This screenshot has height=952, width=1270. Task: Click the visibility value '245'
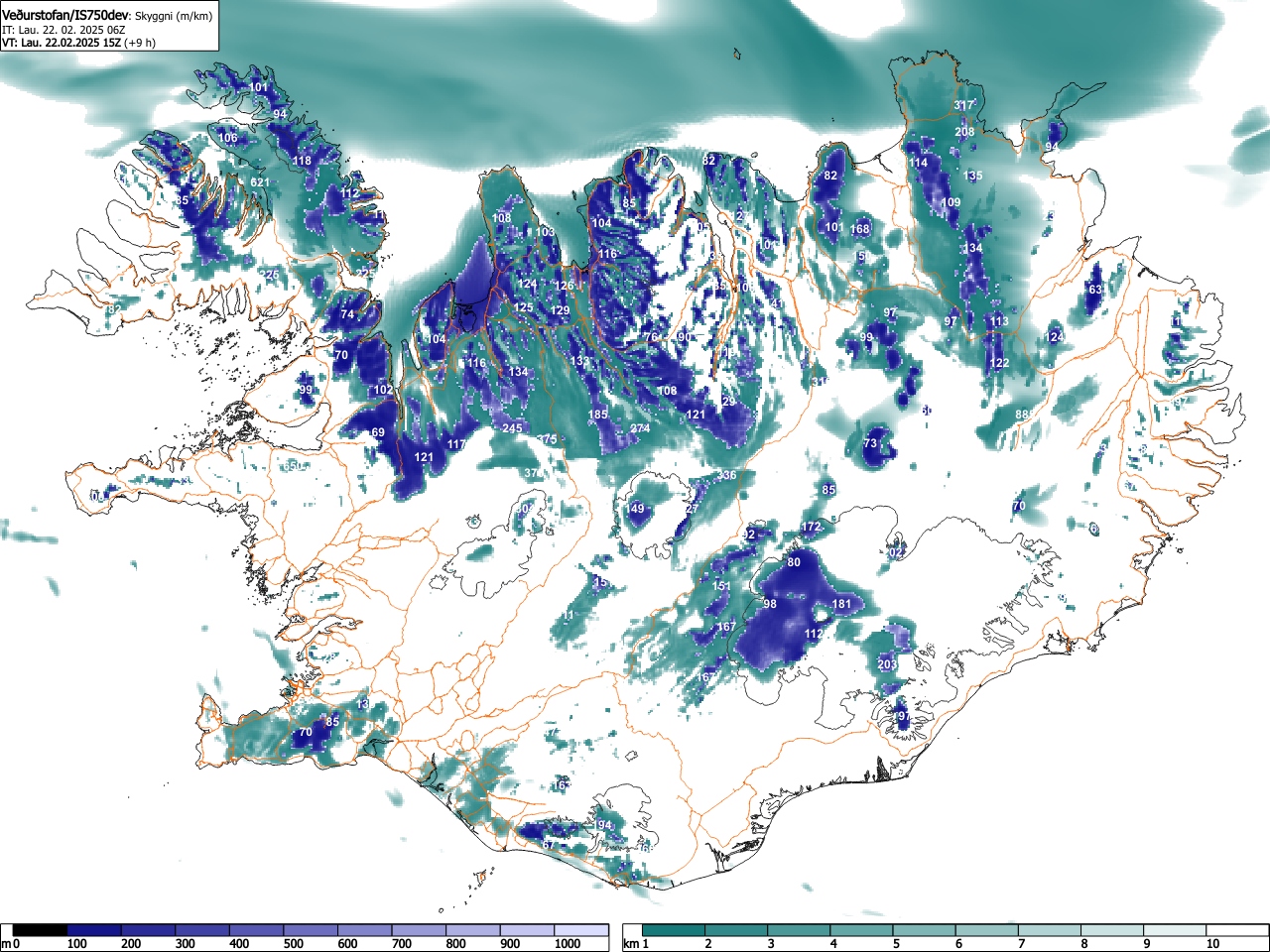click(512, 428)
